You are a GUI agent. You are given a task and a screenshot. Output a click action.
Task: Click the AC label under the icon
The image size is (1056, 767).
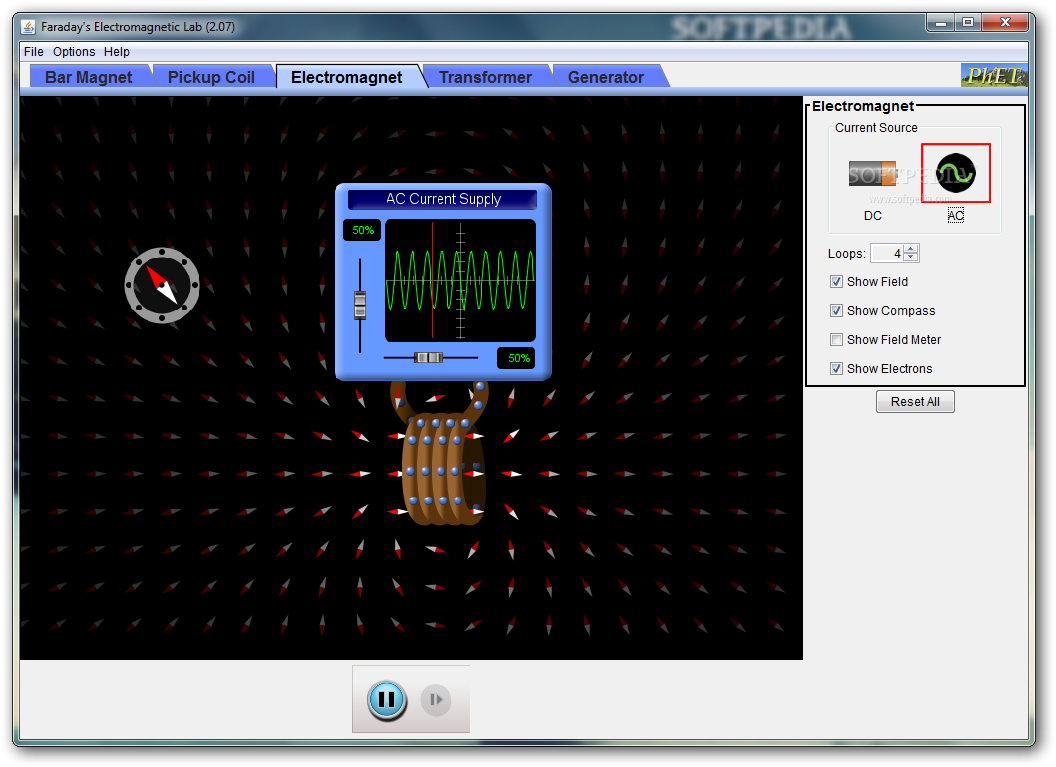click(x=956, y=215)
